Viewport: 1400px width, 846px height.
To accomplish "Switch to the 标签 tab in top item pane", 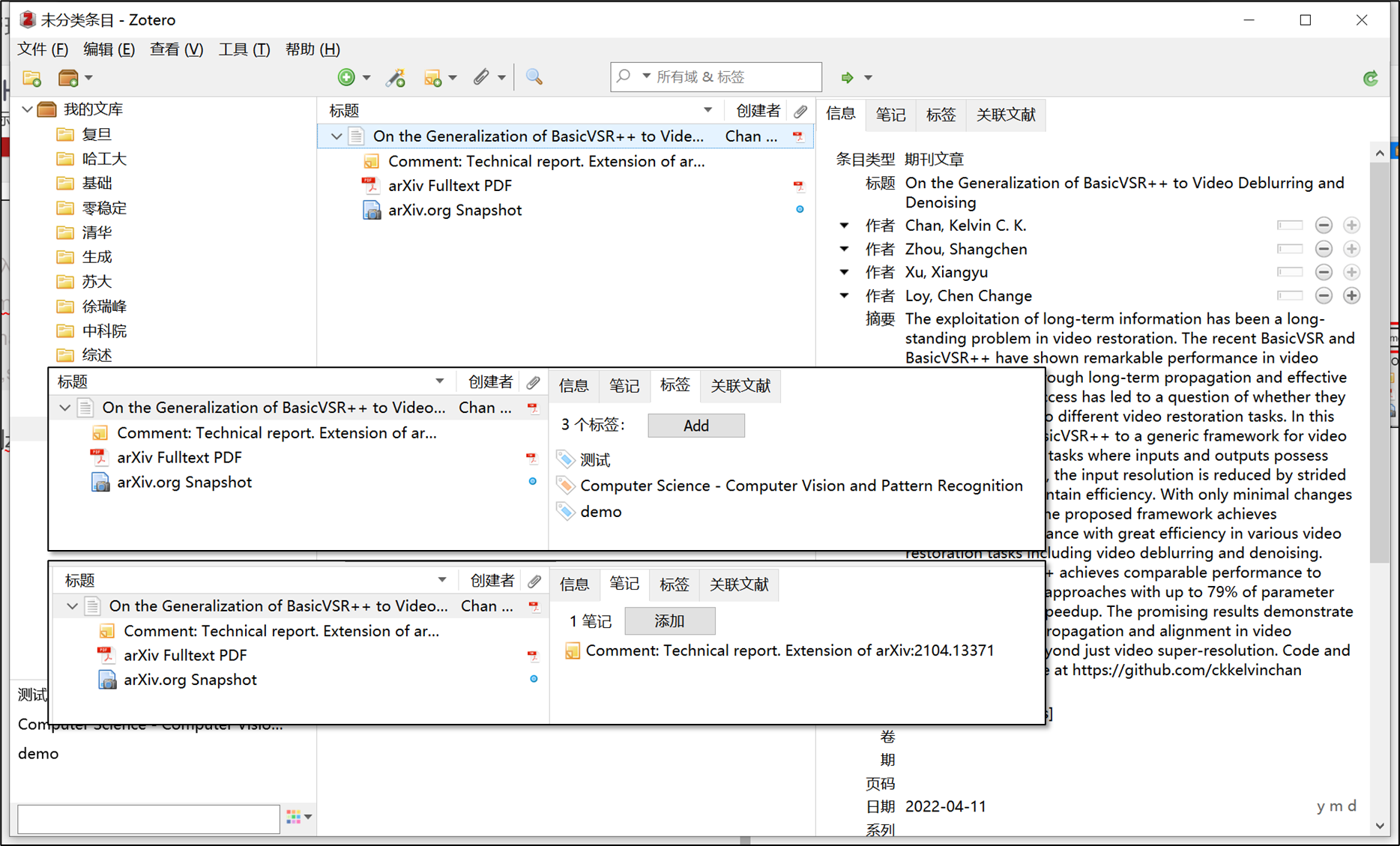I will [x=941, y=115].
